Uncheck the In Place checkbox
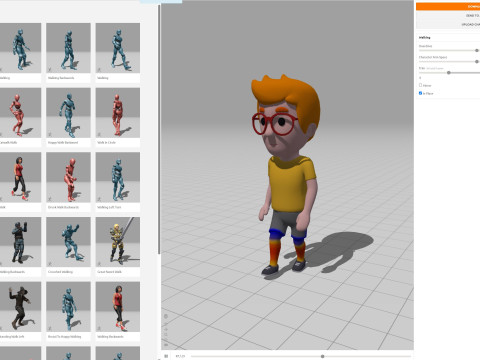This screenshot has width=480, height=360. coord(420,93)
